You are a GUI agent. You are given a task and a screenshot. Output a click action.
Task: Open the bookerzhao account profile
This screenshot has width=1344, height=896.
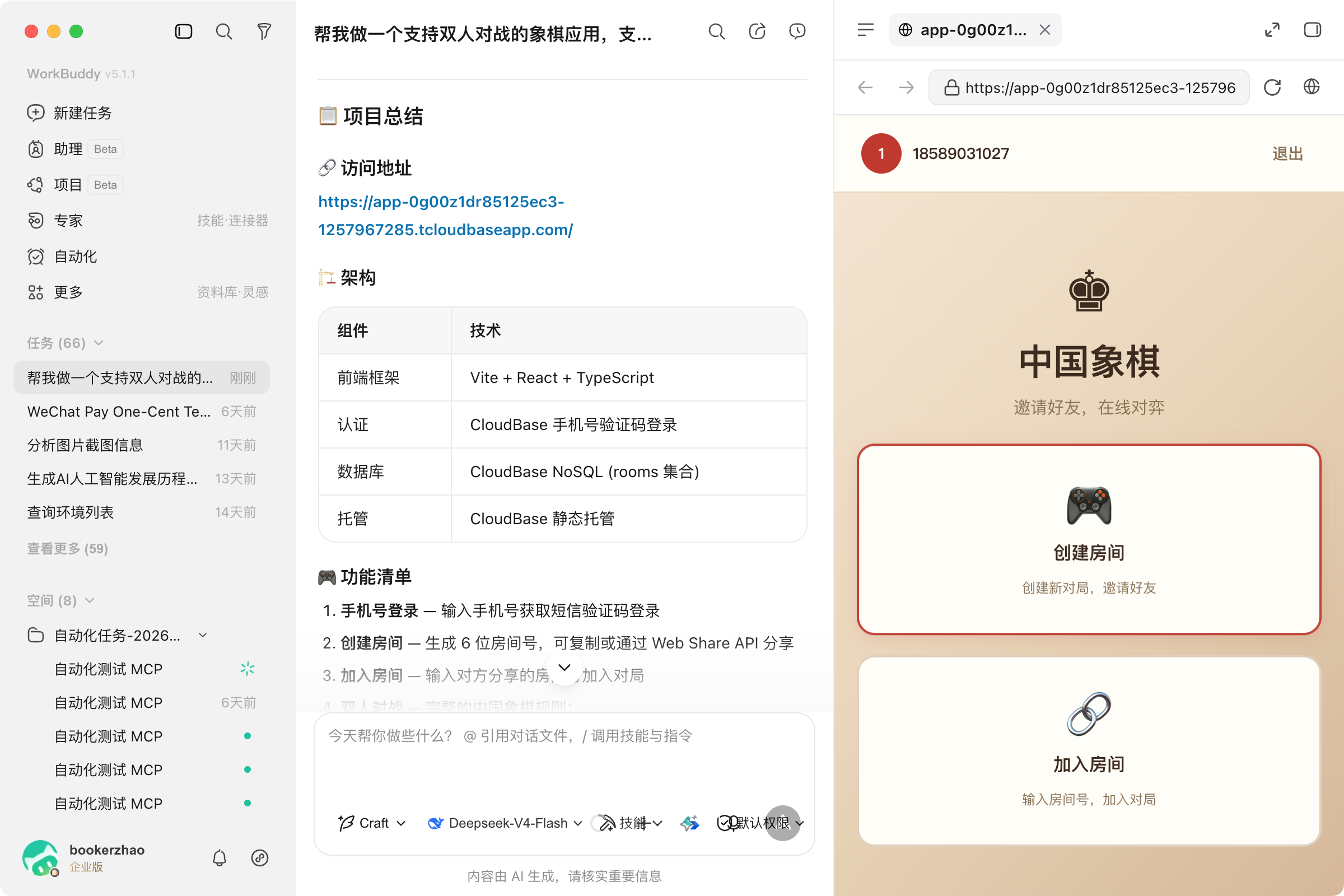(x=83, y=858)
